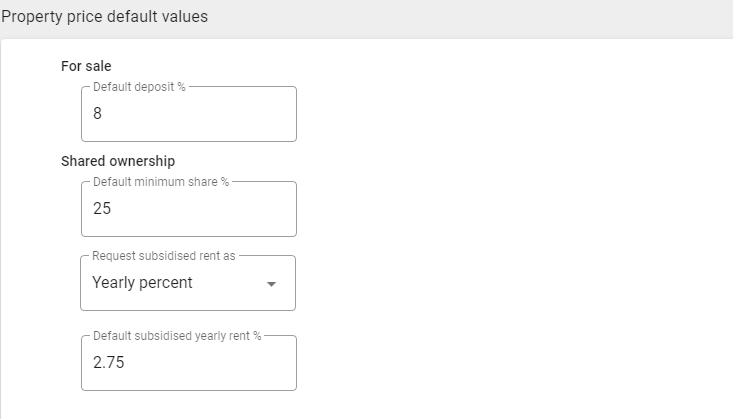This screenshot has width=733, height=419.
Task: Click the Shared ownership section heading
Action: (x=118, y=161)
